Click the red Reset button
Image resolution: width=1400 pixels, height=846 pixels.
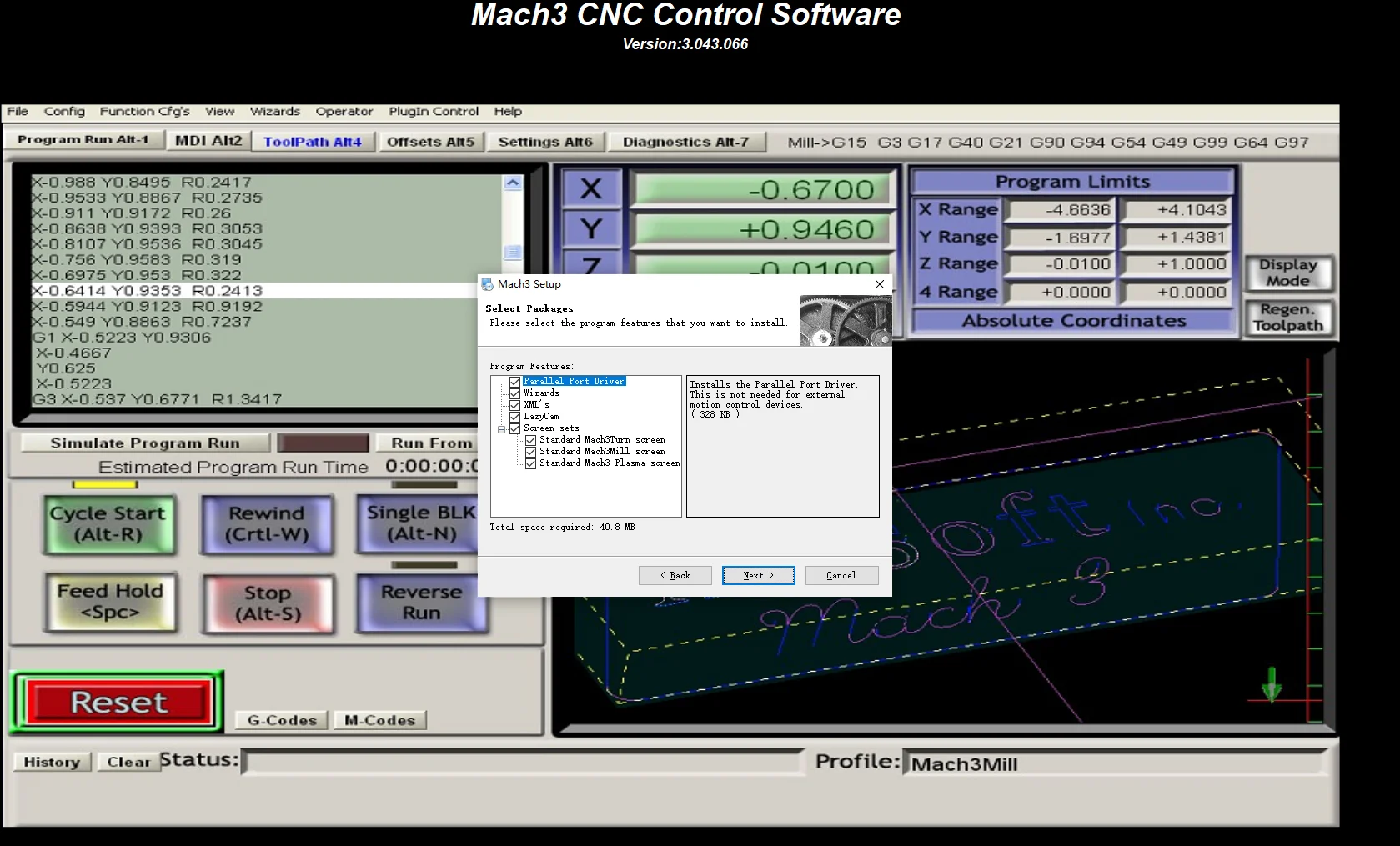coord(118,702)
